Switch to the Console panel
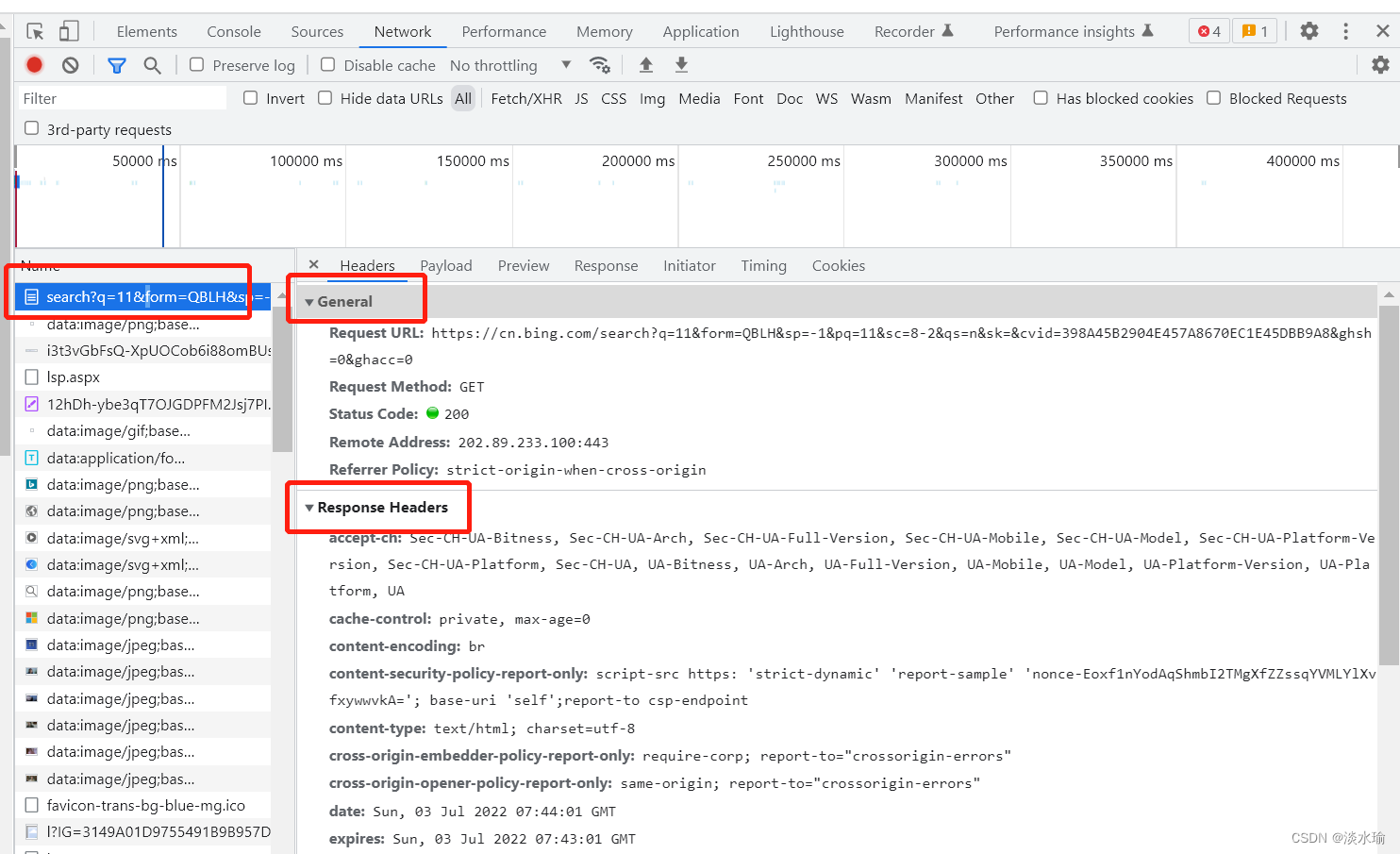Image resolution: width=1400 pixels, height=854 pixels. pyautogui.click(x=234, y=31)
